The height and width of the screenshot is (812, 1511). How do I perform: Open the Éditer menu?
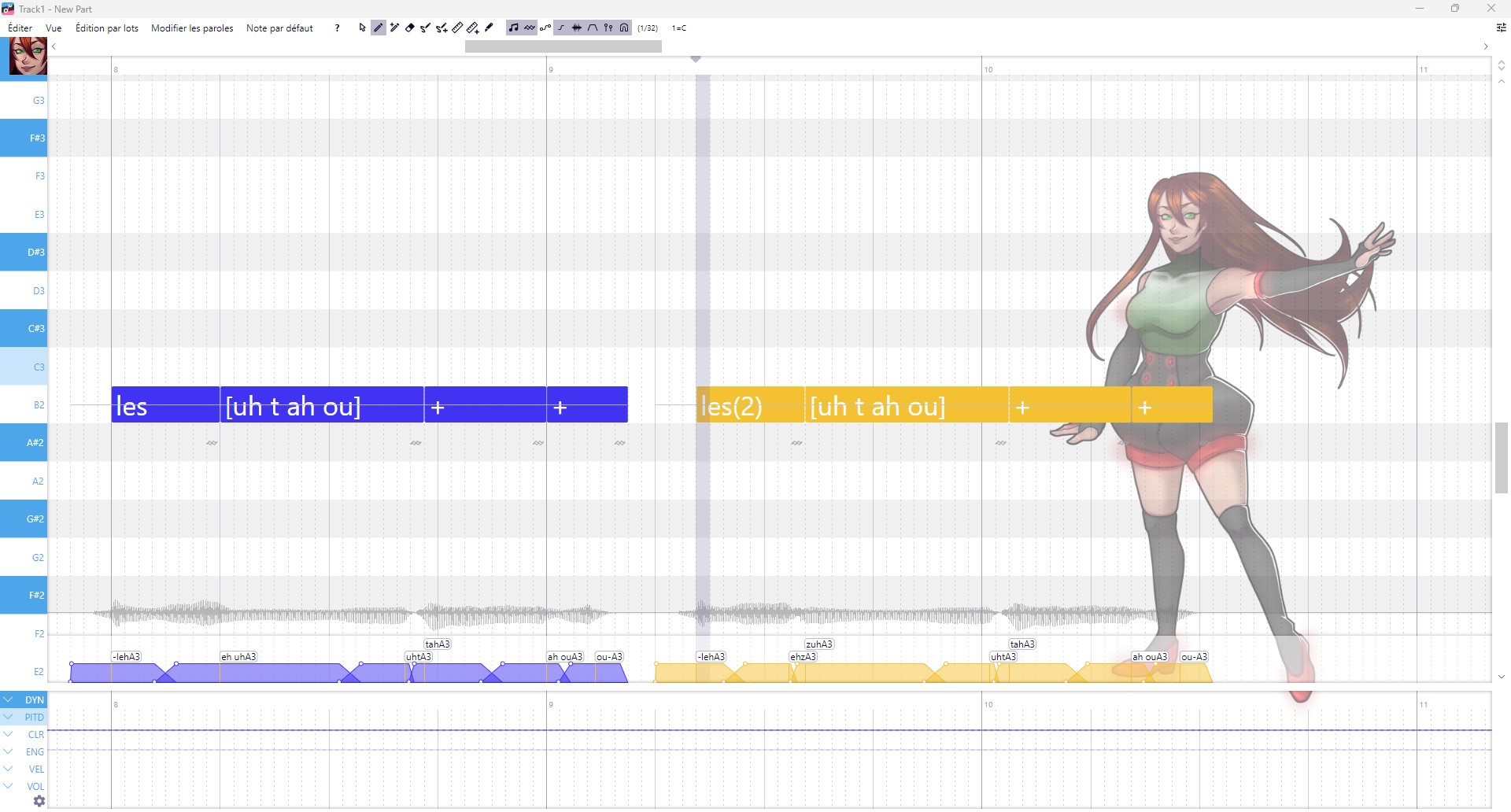20,28
